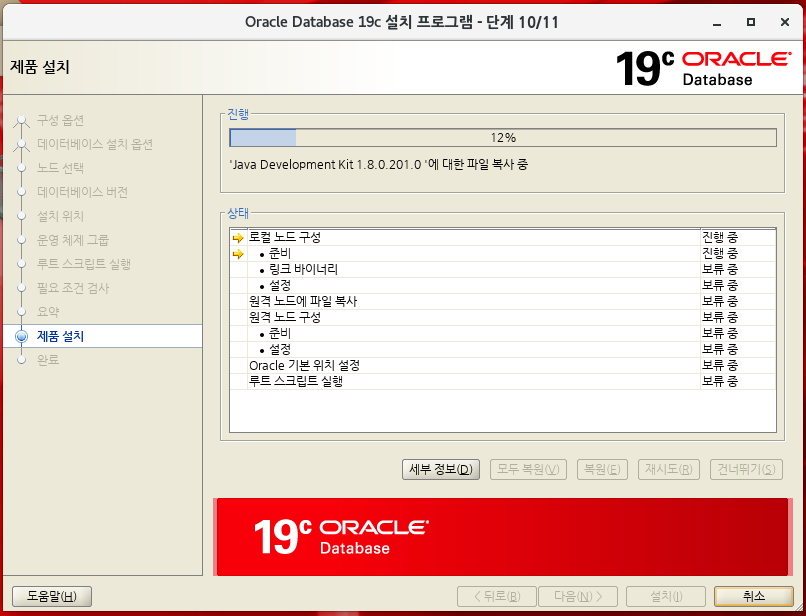Click the 뒤로(B) back button
Screen dimensions: 806x616
coord(497,596)
